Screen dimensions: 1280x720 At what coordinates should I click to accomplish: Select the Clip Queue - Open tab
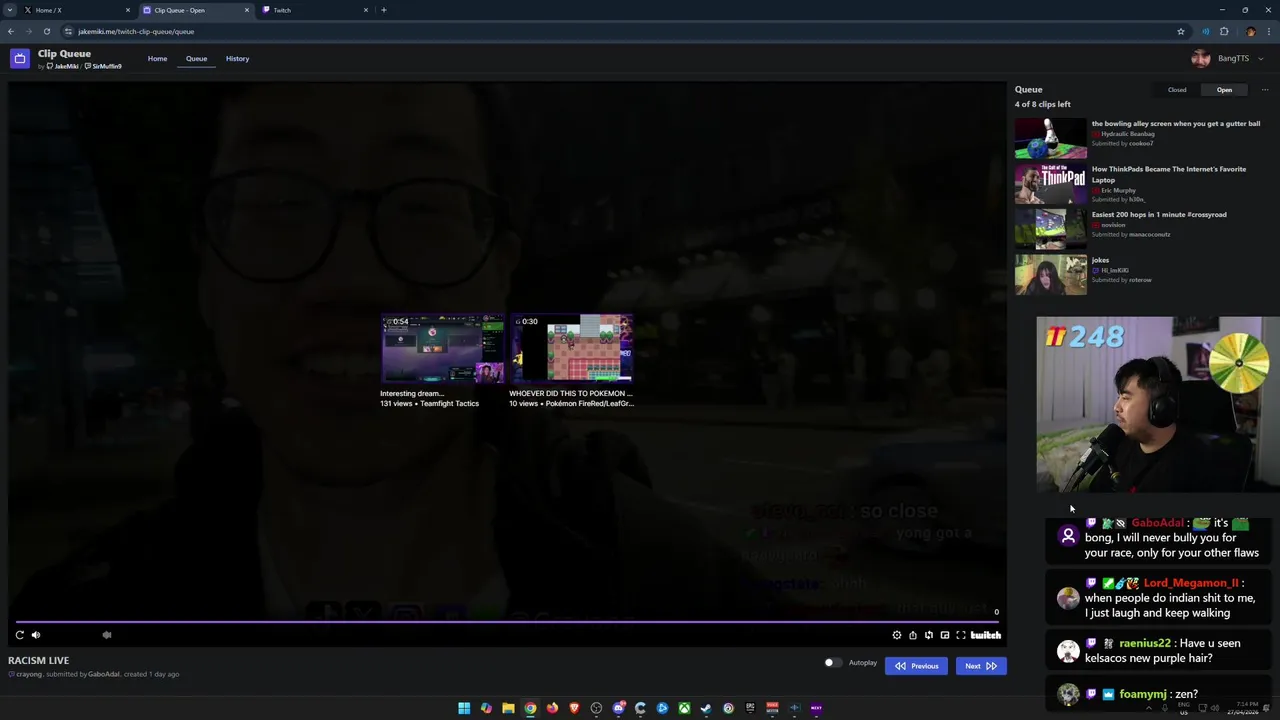(195, 10)
